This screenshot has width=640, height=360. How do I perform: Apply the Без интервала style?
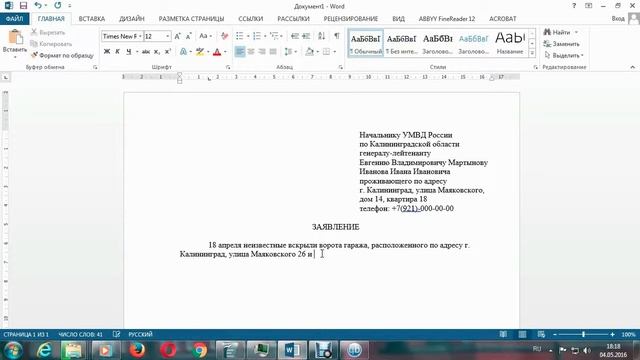click(401, 43)
